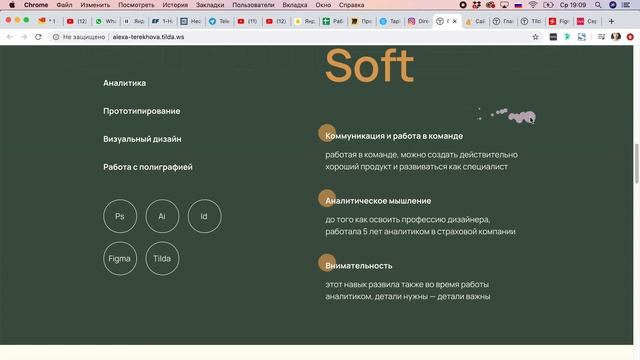Open a new tab with the plus button
The image size is (640, 360).
coord(611,21)
